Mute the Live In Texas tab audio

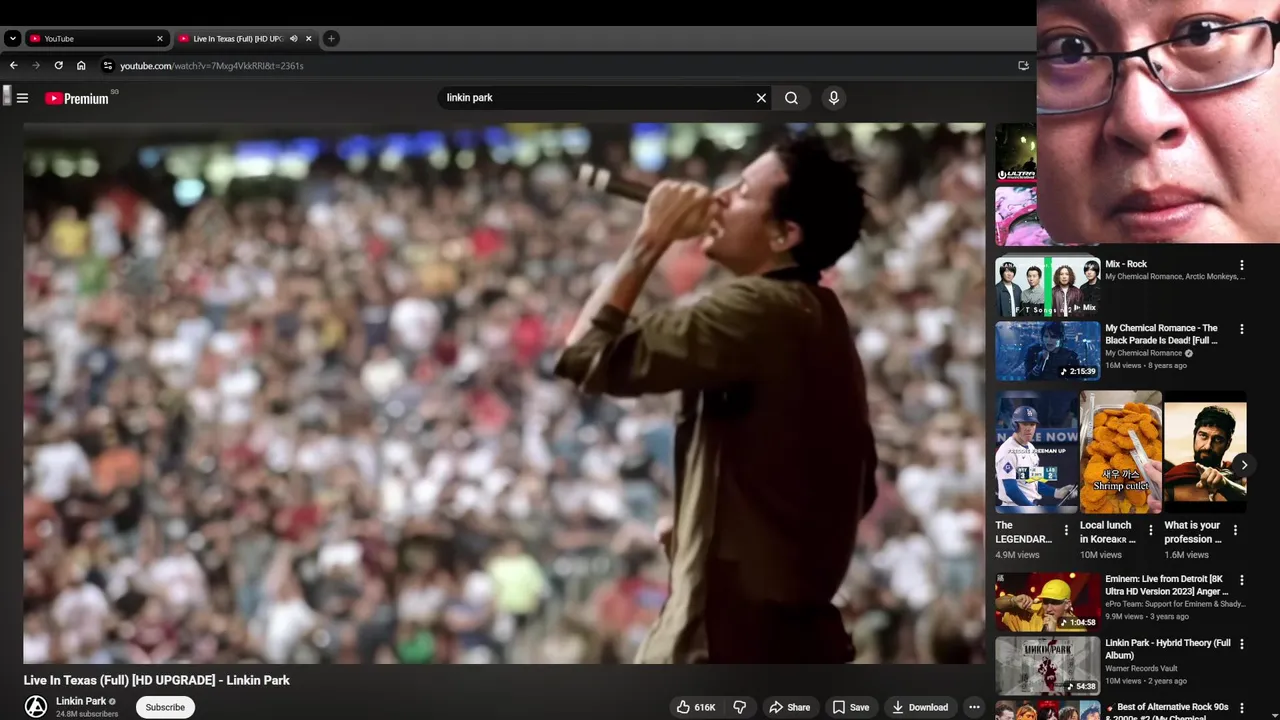[x=294, y=39]
